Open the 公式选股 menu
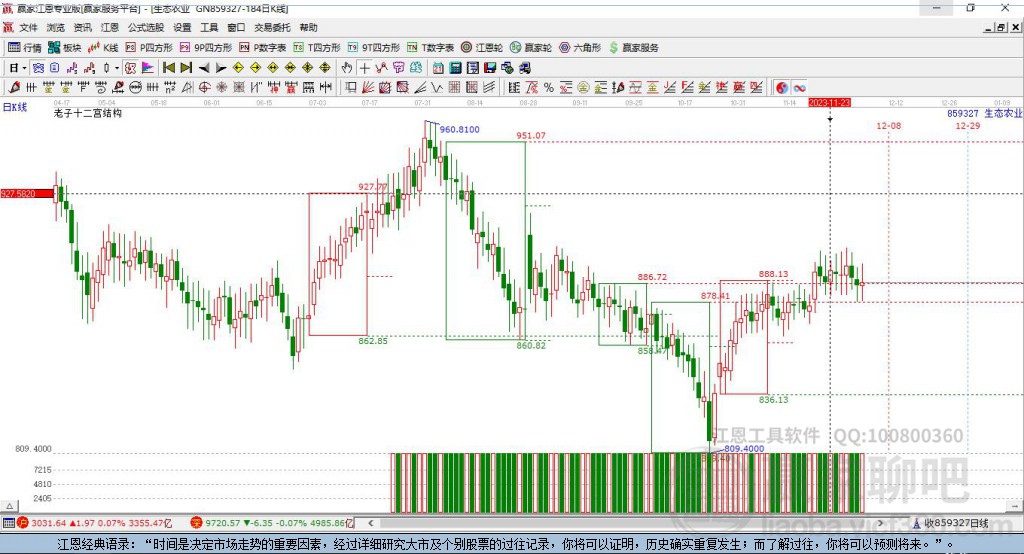The image size is (1024, 554). pyautogui.click(x=146, y=27)
